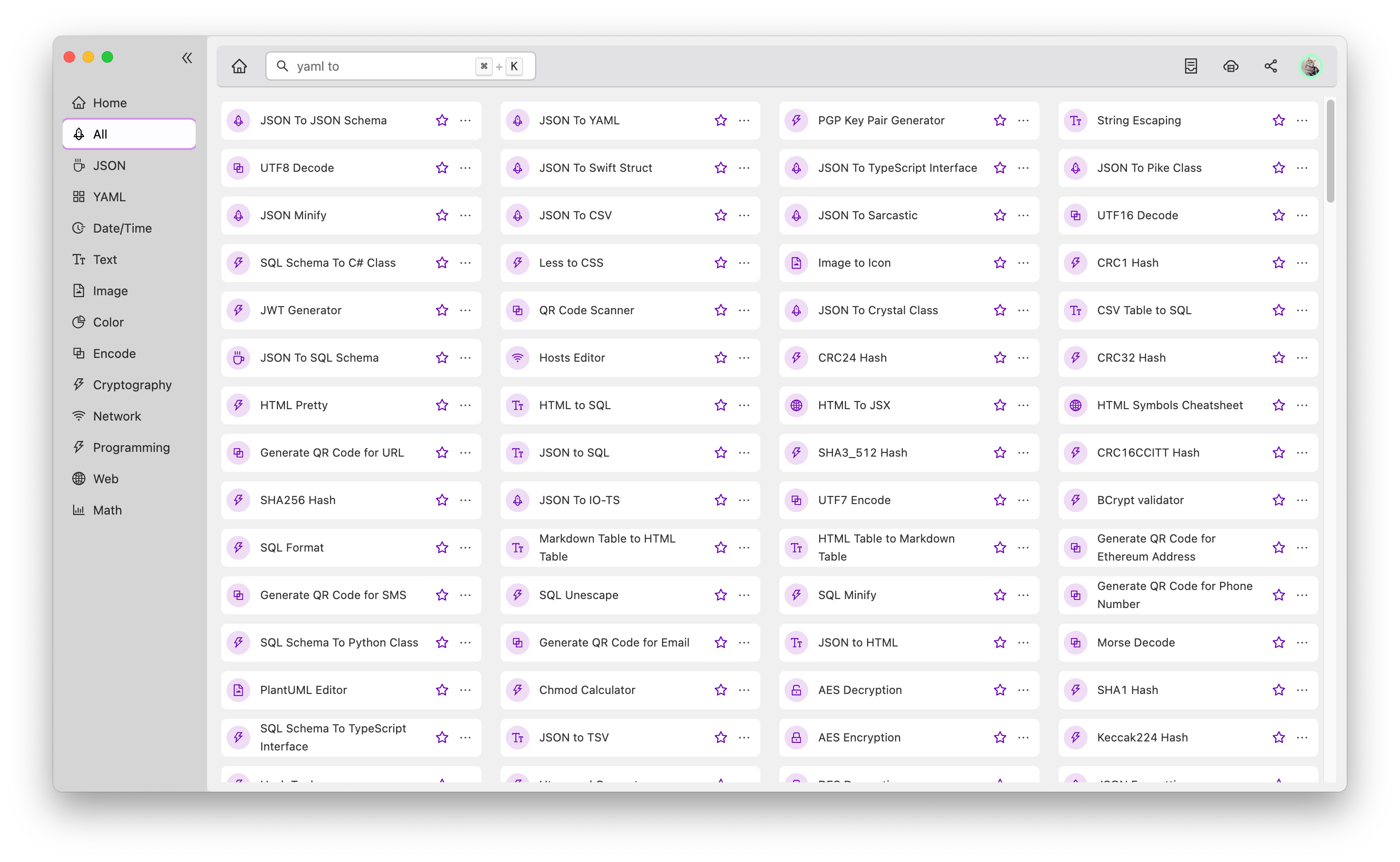
Task: Open the notes document icon in toolbar
Action: [1191, 66]
